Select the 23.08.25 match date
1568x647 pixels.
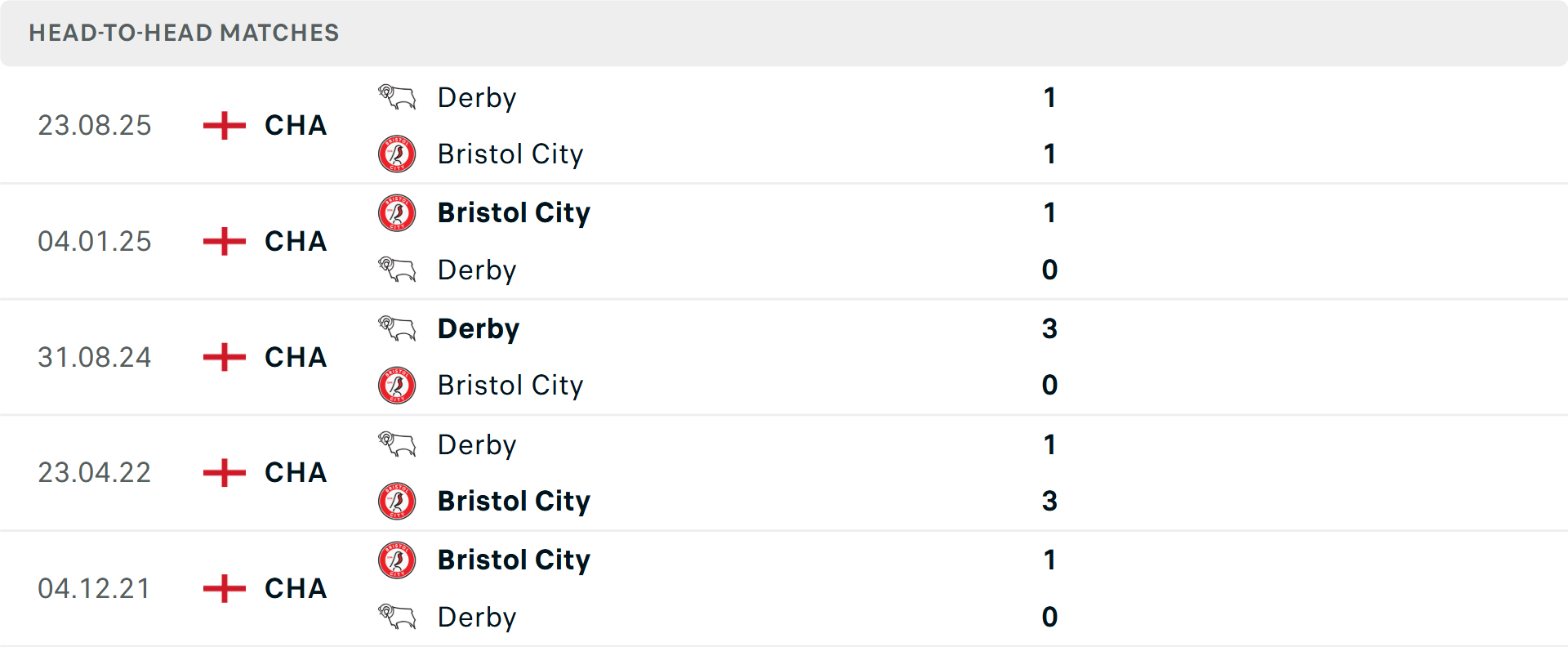pyautogui.click(x=95, y=126)
